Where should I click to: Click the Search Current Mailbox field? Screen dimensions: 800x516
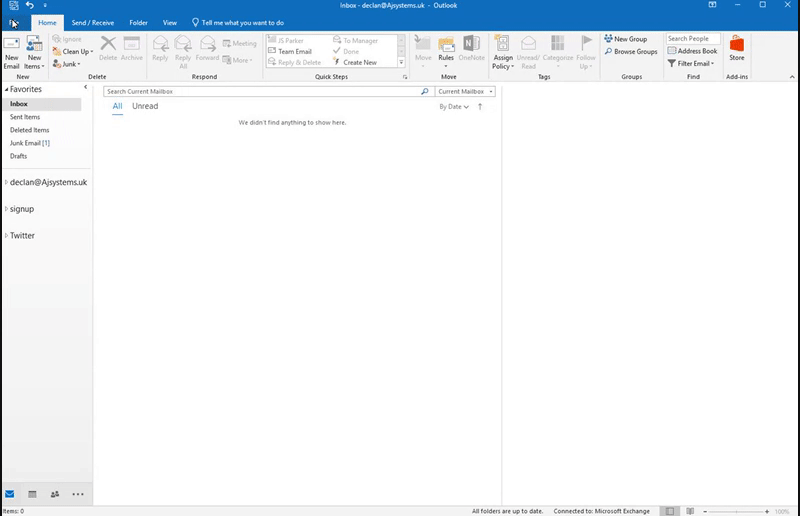[x=261, y=91]
